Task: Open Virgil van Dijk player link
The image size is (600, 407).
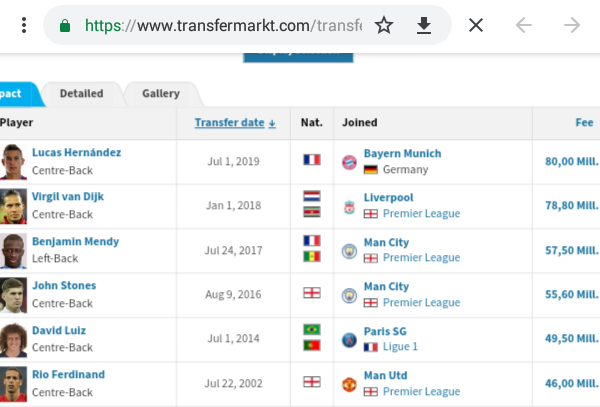Action: [68, 197]
